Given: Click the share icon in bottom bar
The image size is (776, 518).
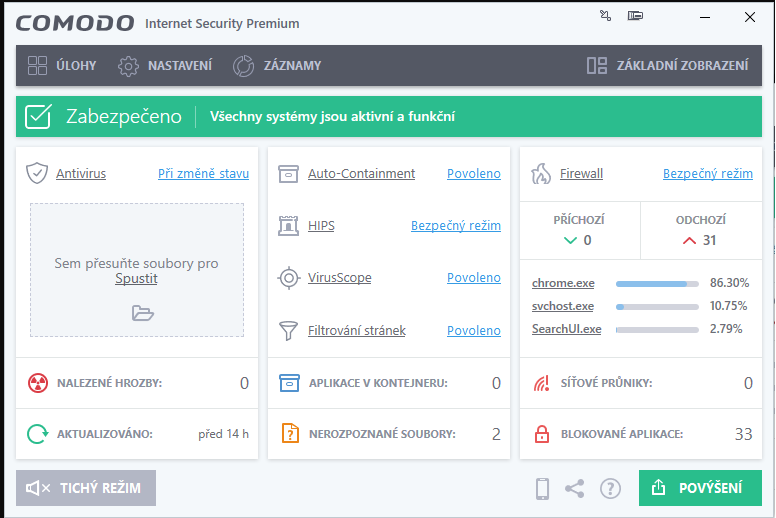Looking at the screenshot, I should [575, 488].
